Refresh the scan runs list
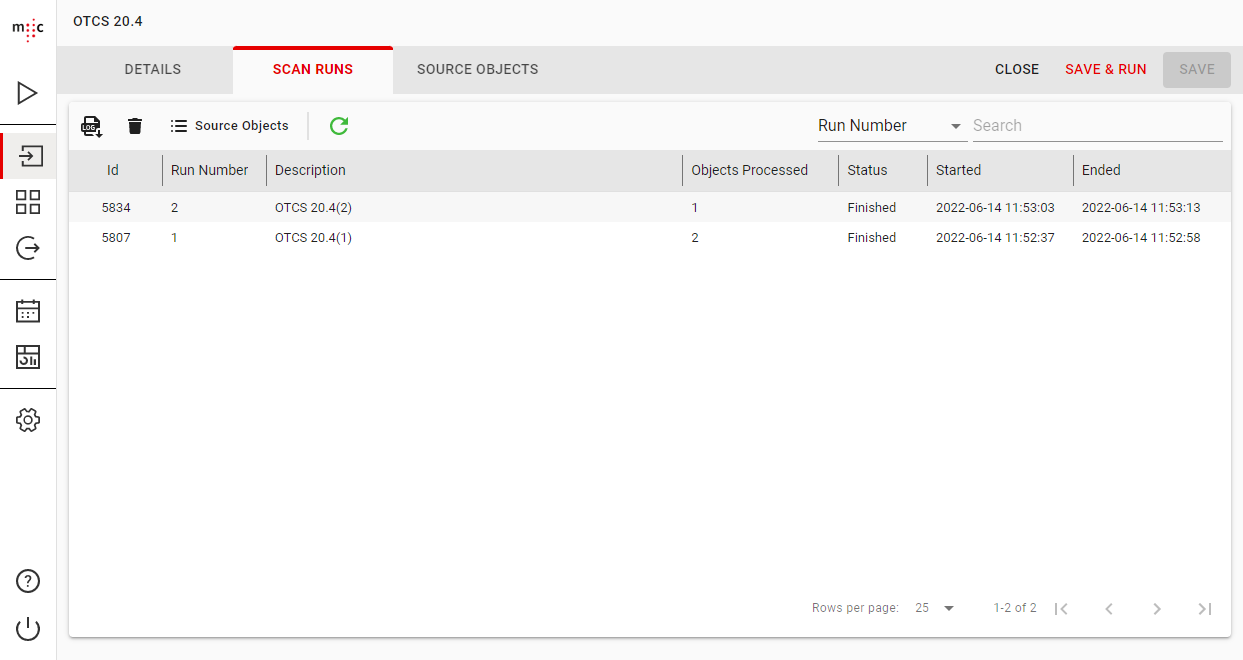Viewport: 1243px width, 660px height. tap(339, 126)
